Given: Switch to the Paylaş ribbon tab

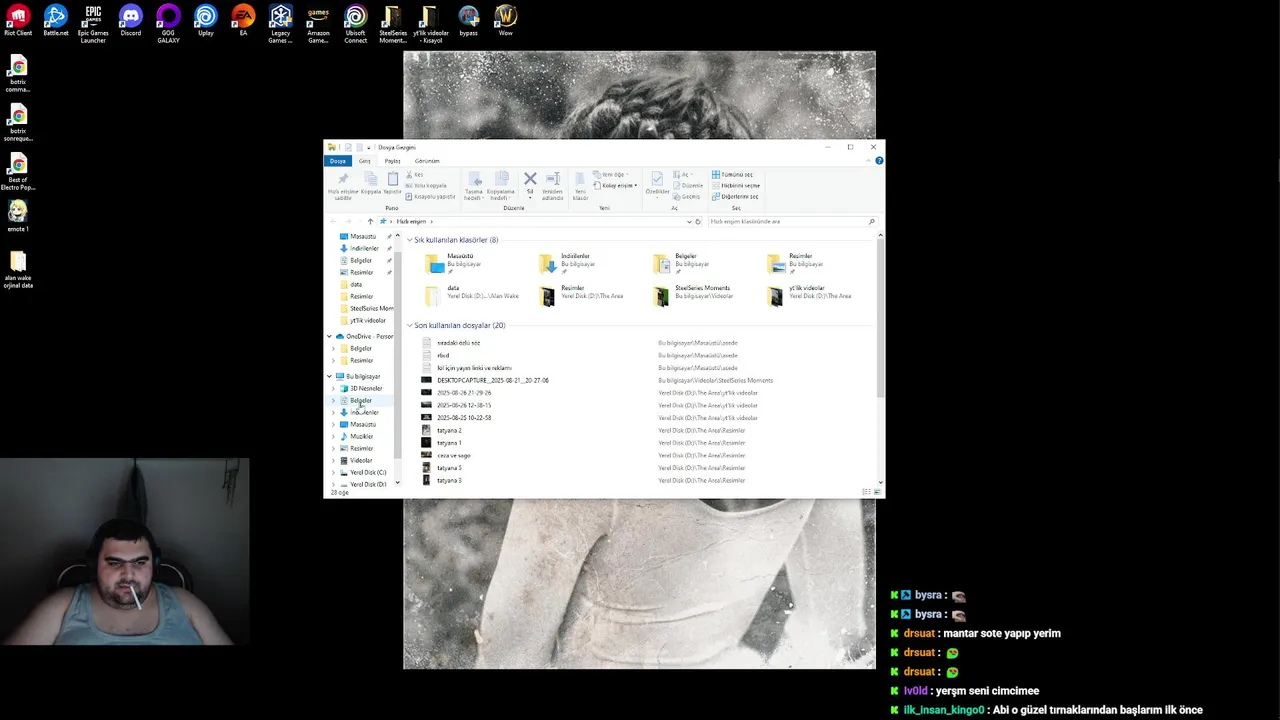Looking at the screenshot, I should (x=393, y=161).
